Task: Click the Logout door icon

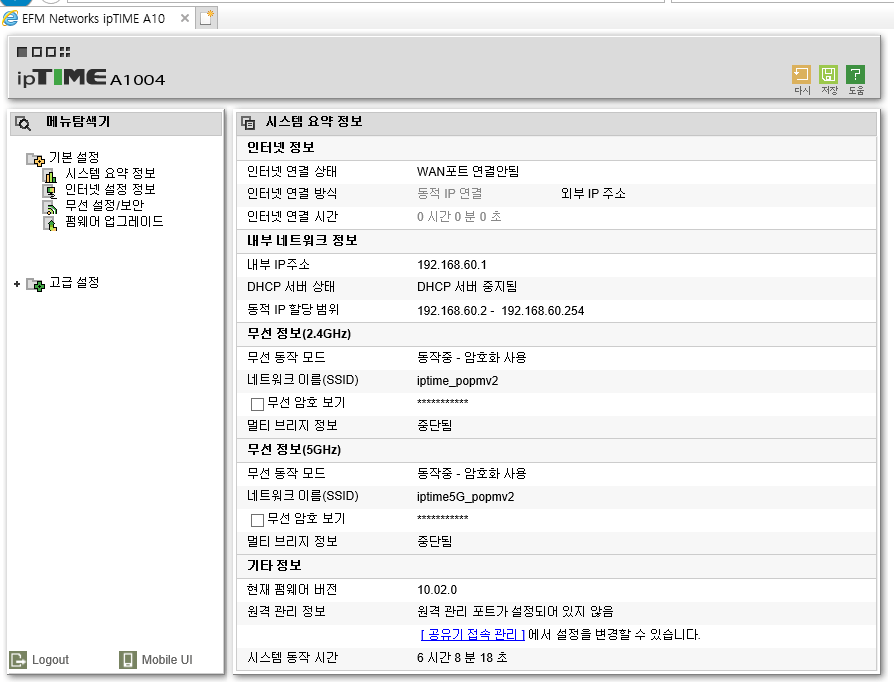Action: 18,660
